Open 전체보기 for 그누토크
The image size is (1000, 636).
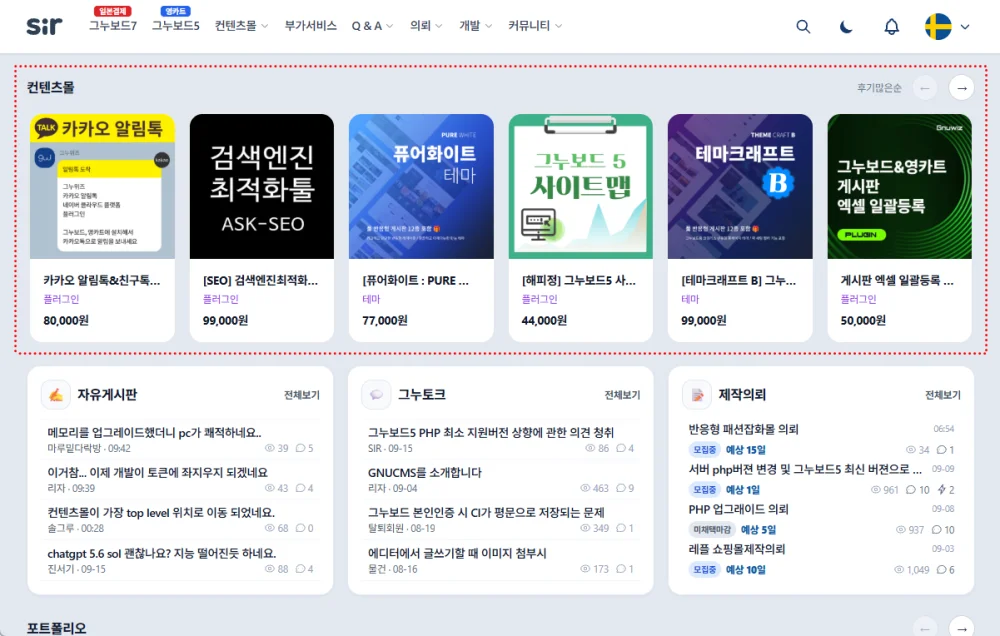tap(622, 395)
